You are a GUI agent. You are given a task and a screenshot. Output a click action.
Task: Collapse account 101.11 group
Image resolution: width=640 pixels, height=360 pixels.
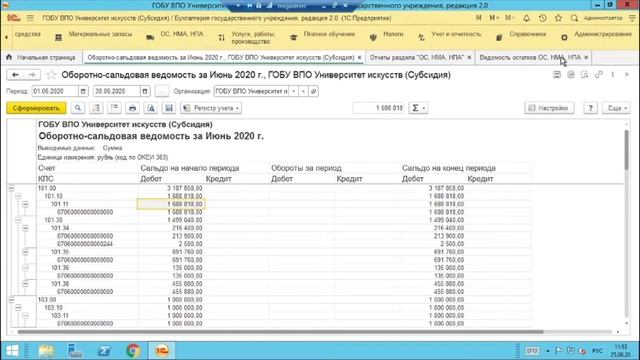click(25, 204)
